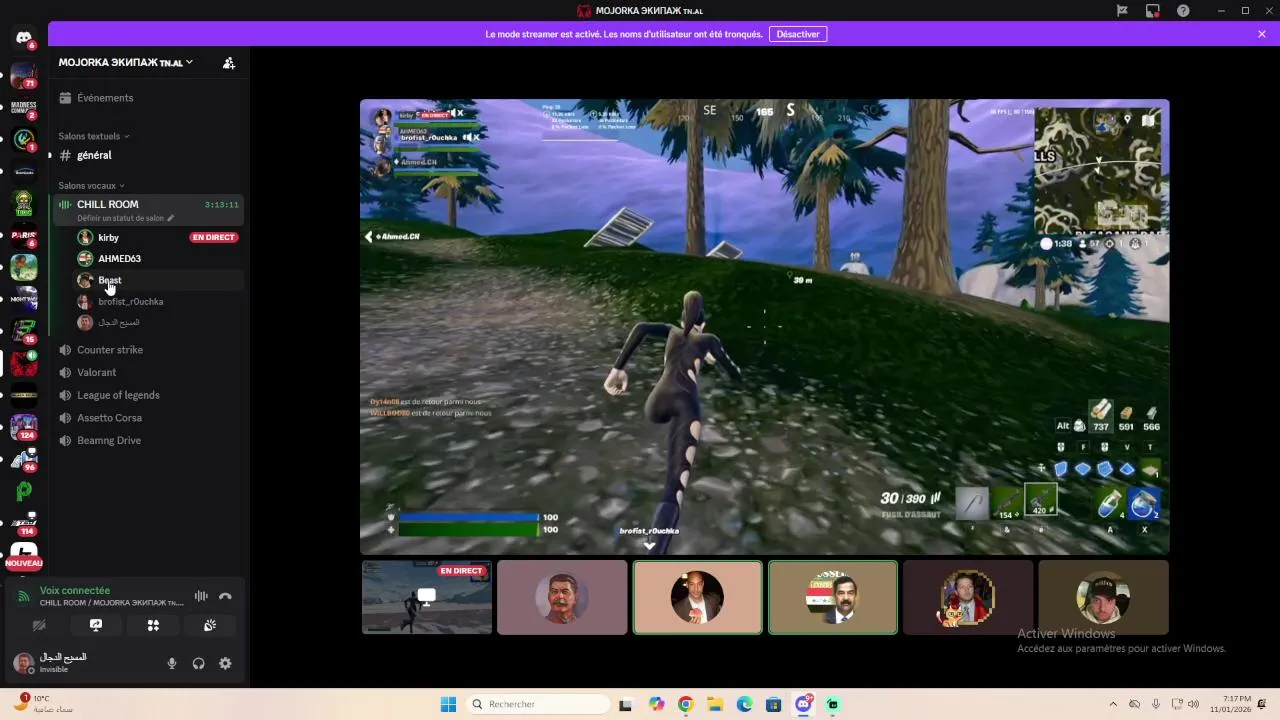This screenshot has width=1280, height=720.
Task: Toggle noise suppression waveform icon
Action: click(x=201, y=596)
